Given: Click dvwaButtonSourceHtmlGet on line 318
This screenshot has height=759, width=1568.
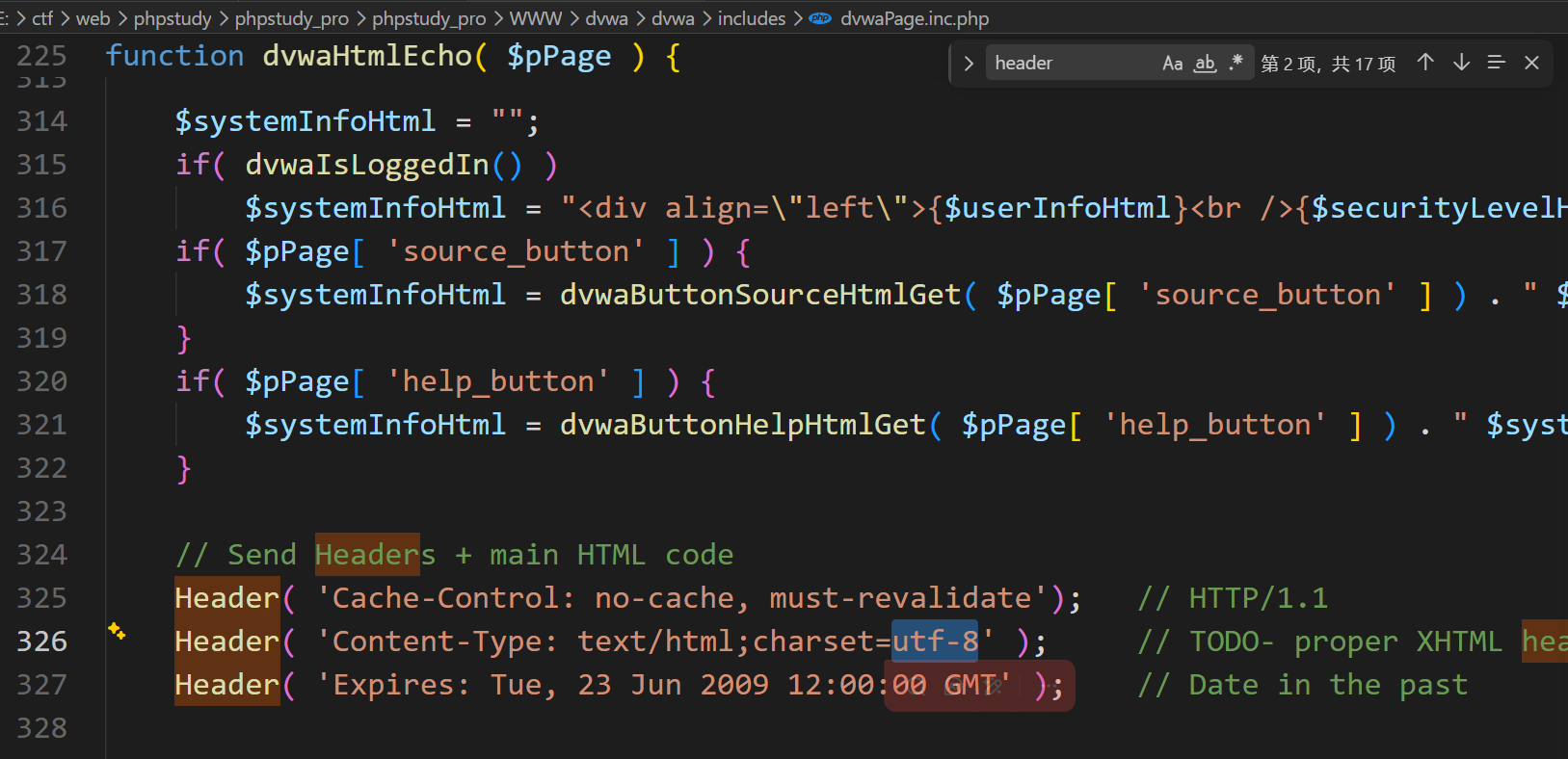Looking at the screenshot, I should coord(760,295).
